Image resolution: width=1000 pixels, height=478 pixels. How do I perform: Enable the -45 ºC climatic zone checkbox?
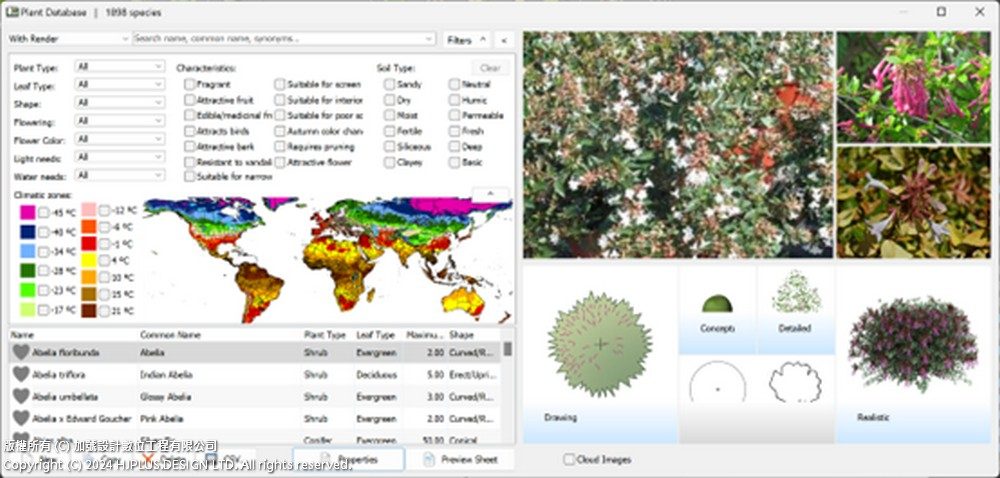coord(43,213)
